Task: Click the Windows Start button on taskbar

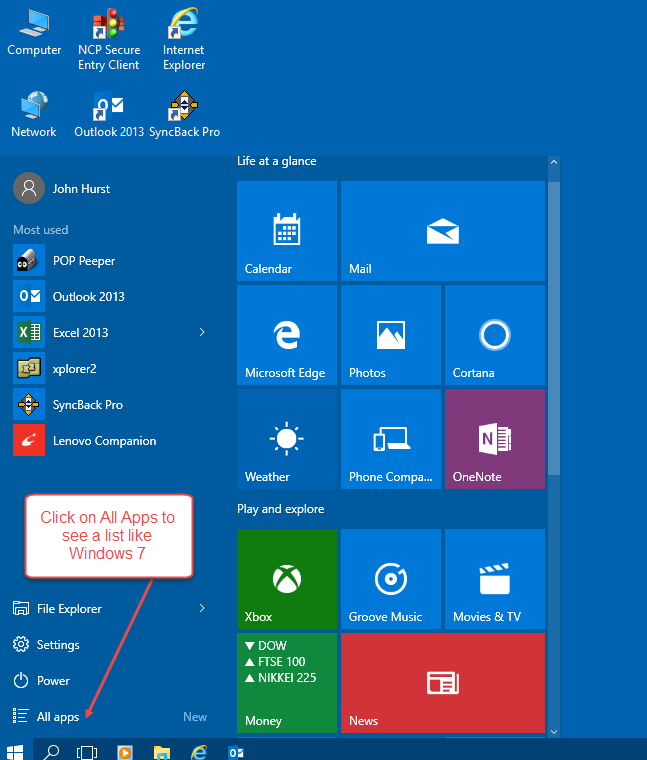Action: coord(16,751)
